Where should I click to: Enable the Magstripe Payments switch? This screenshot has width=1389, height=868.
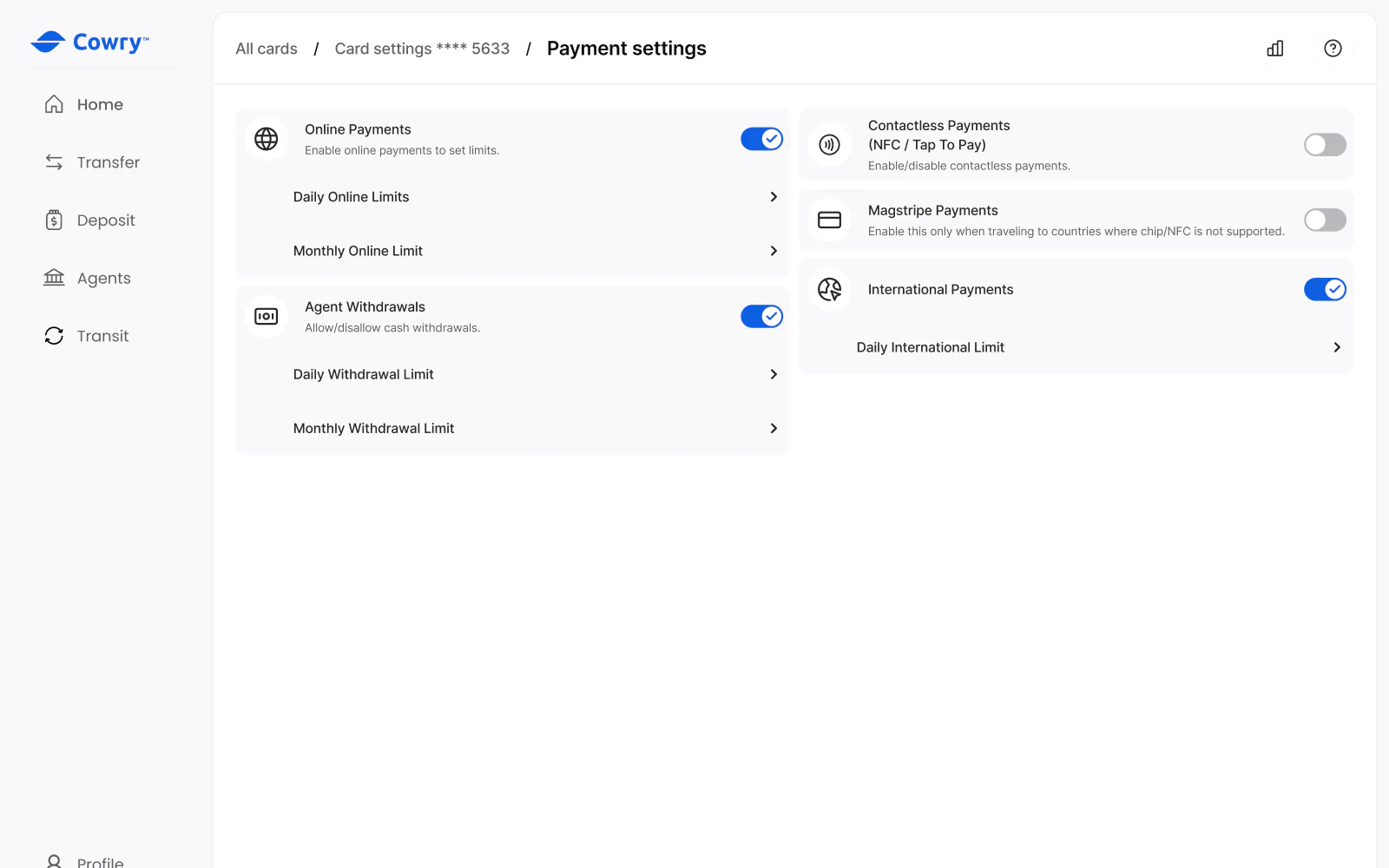(x=1325, y=220)
